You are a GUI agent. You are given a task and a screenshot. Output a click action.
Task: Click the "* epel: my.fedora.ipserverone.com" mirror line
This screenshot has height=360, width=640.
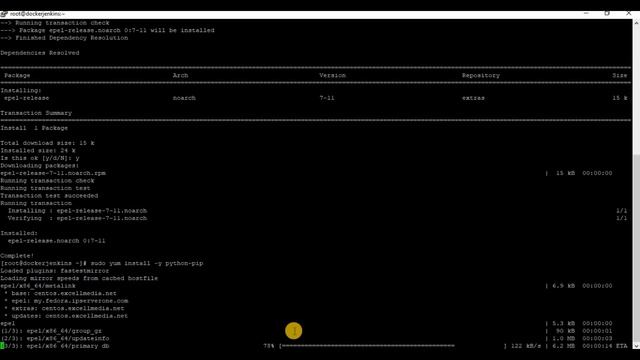coord(66,301)
